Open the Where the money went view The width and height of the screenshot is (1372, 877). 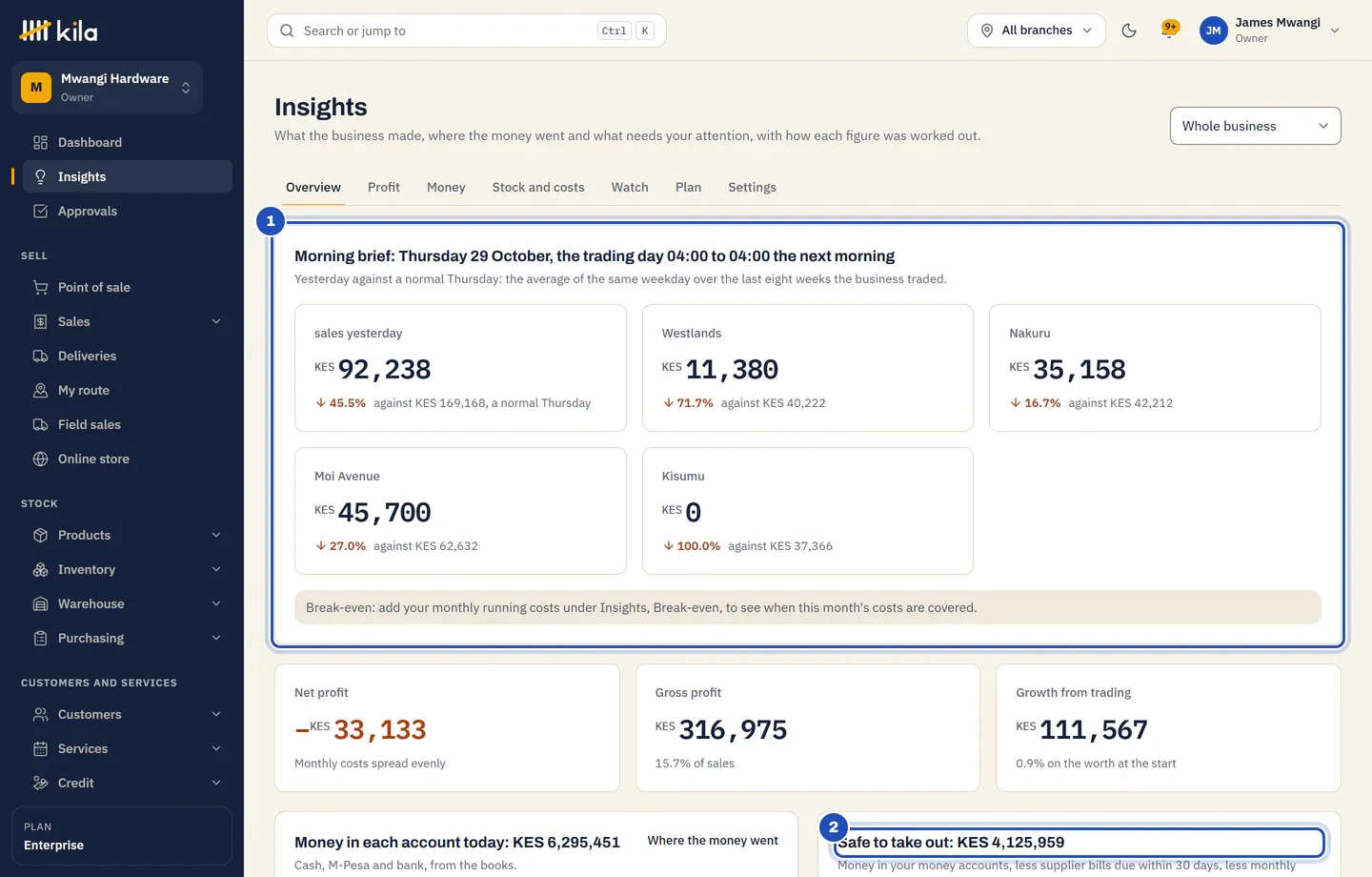713,841
